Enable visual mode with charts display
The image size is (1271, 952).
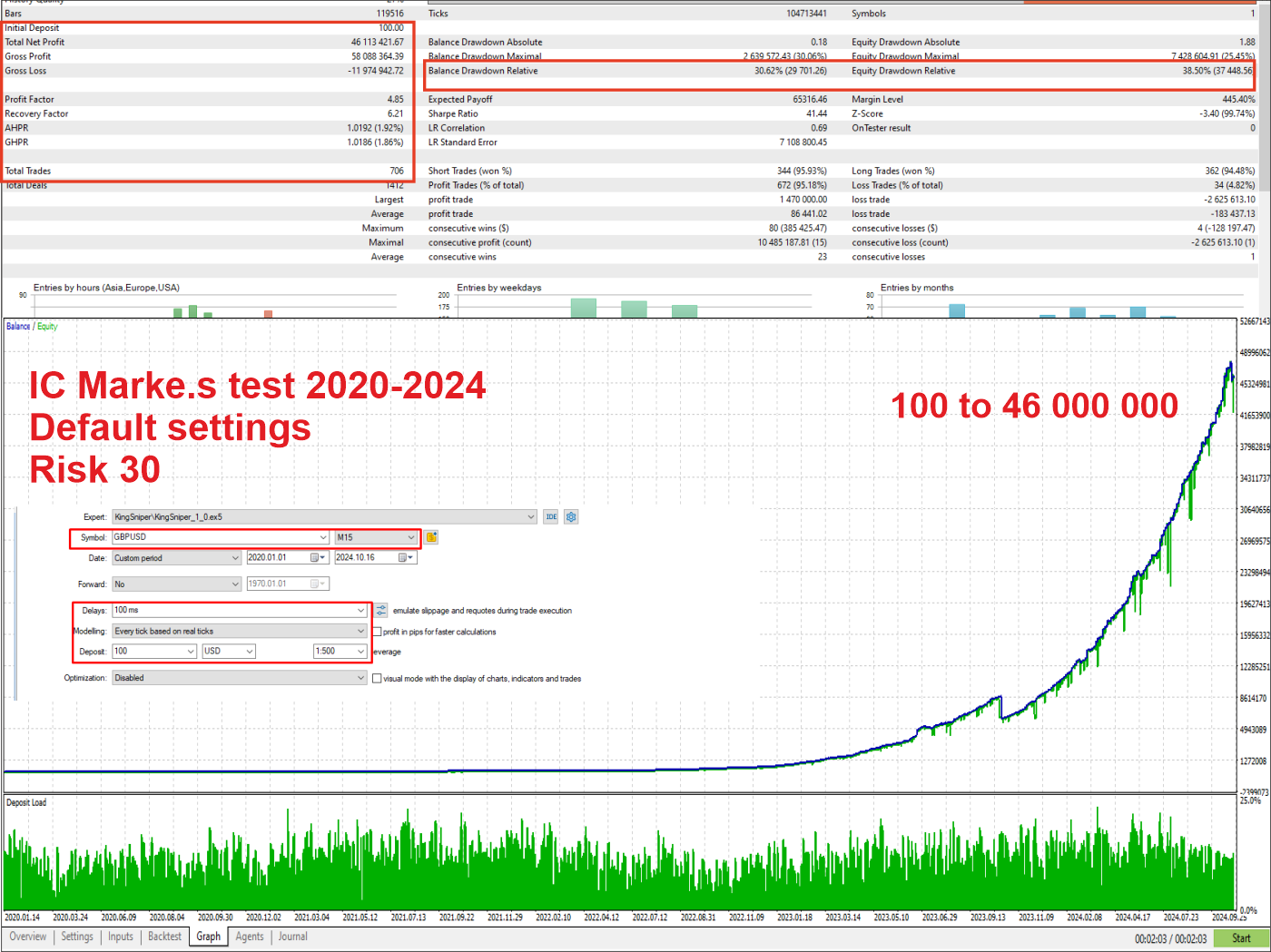coord(377,678)
